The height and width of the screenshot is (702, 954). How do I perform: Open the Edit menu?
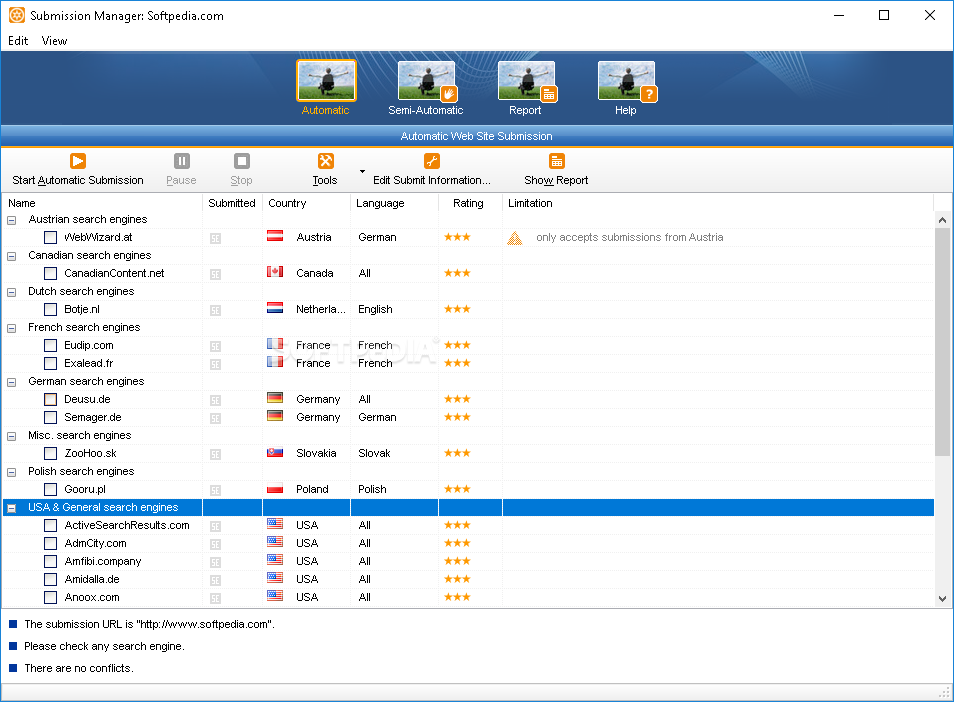click(x=18, y=41)
